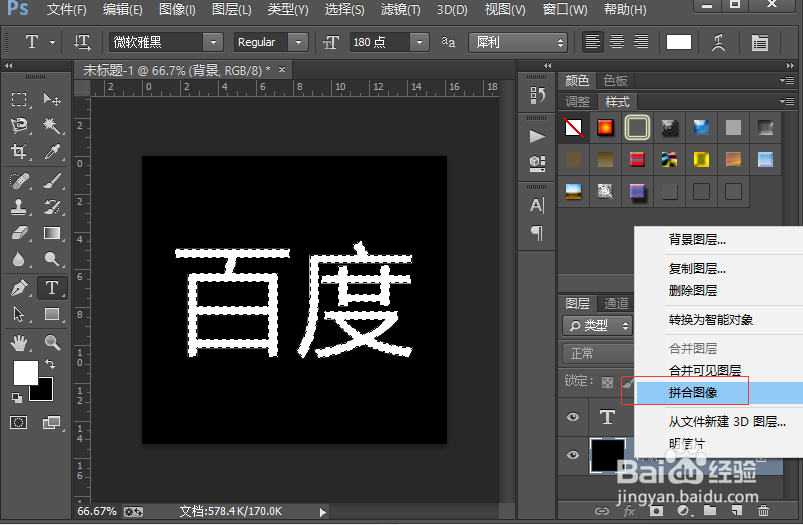Switch to the 色板 tab
The image size is (803, 525).
(616, 80)
